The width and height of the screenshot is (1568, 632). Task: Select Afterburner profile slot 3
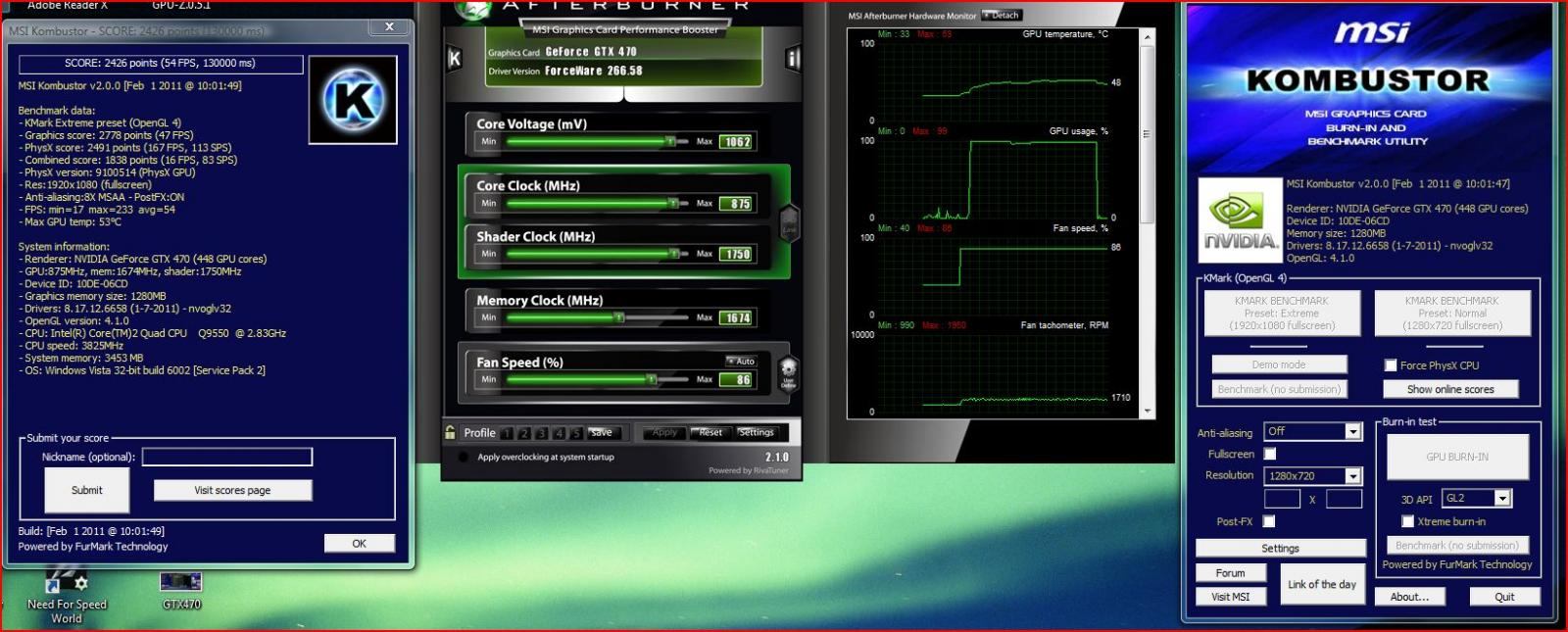coord(542,433)
